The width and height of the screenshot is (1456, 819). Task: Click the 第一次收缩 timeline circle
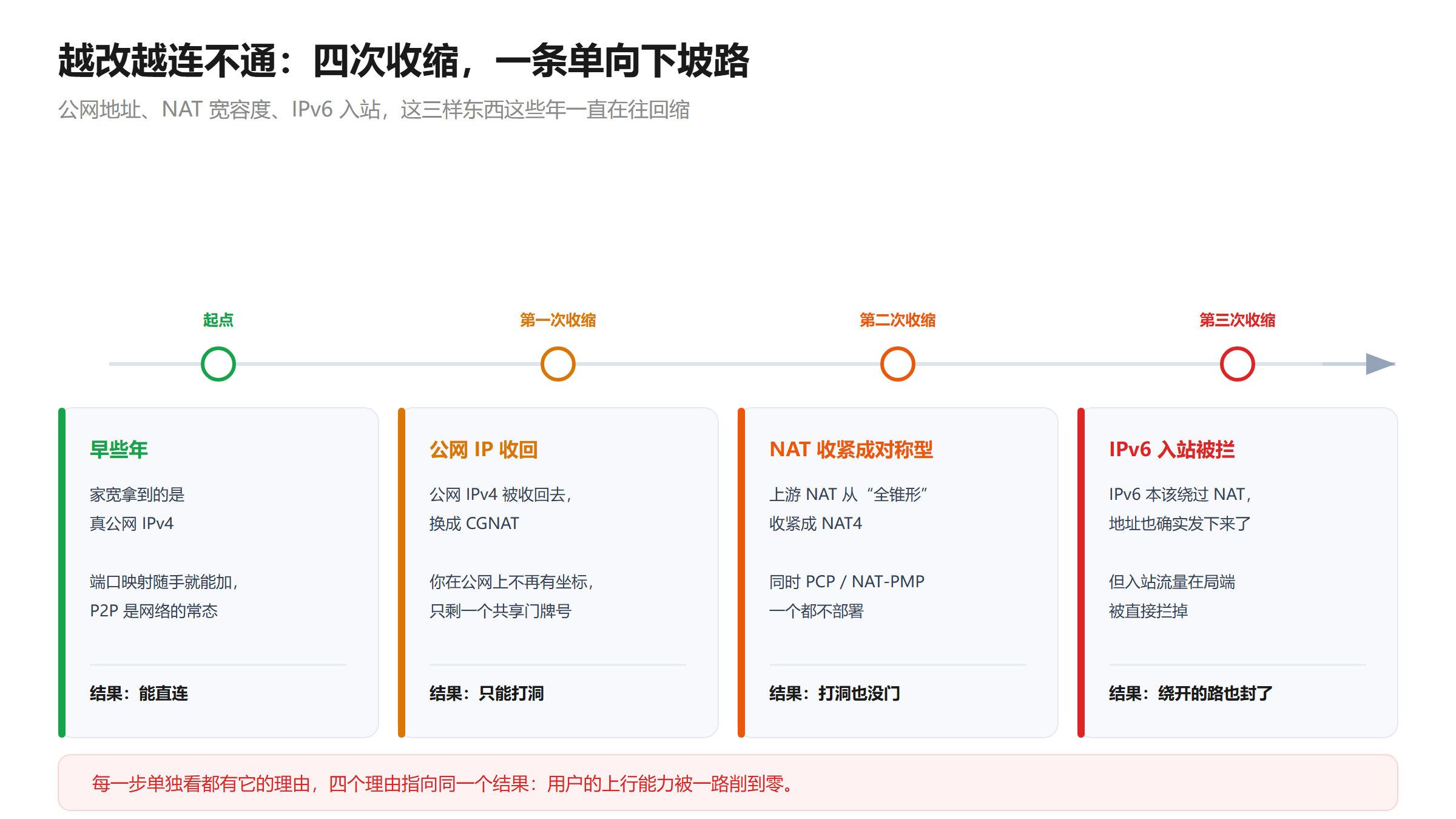coord(558,364)
